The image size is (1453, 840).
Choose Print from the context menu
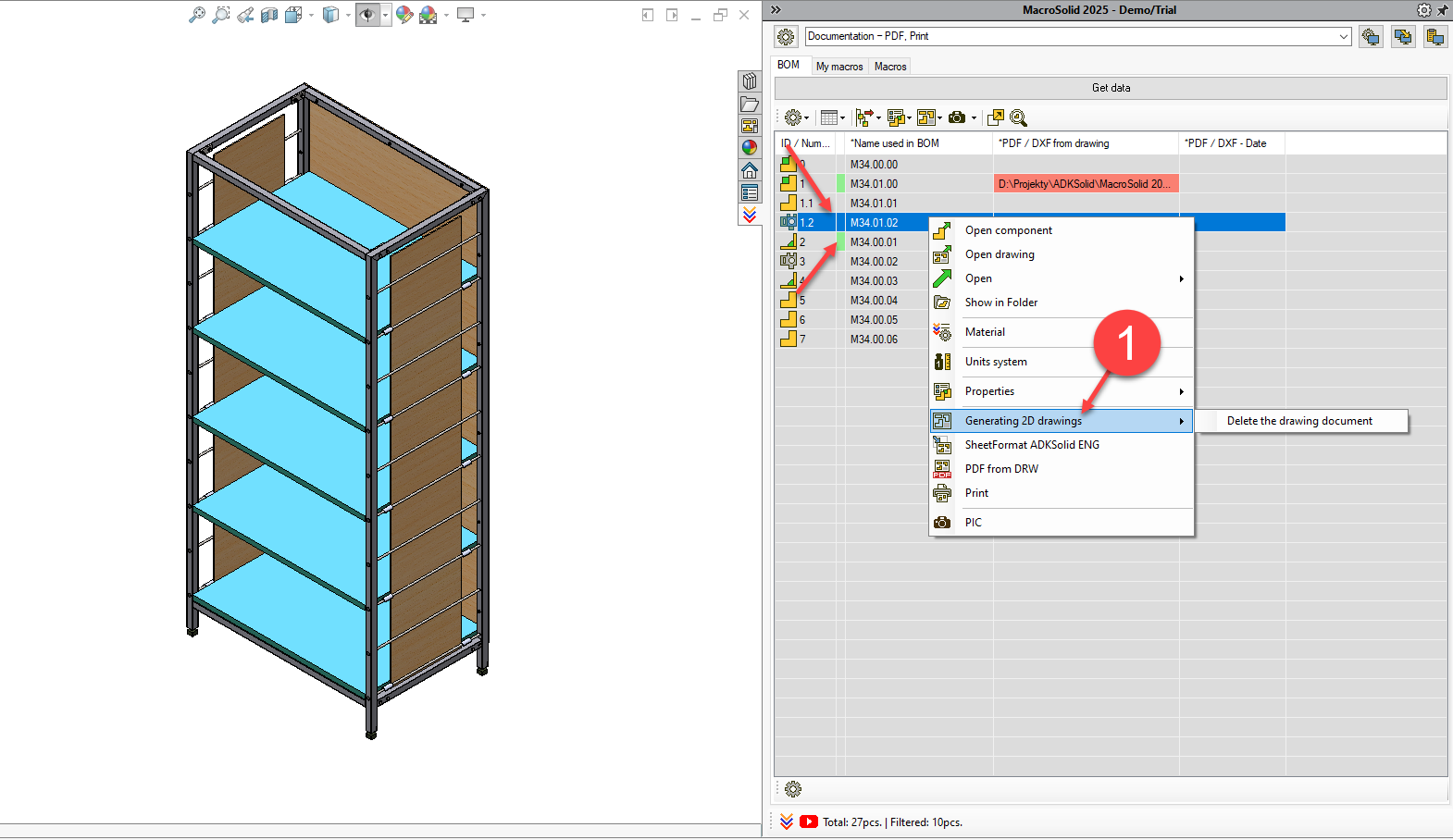[1062, 493]
